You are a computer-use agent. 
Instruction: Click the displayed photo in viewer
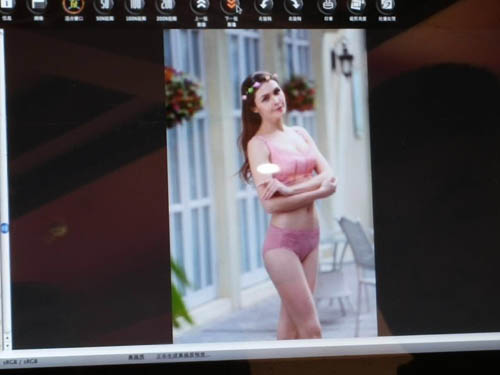(271, 185)
